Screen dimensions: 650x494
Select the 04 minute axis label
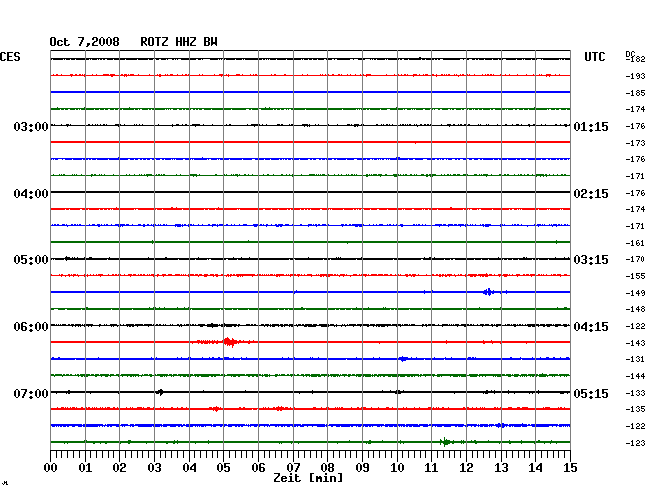pyautogui.click(x=189, y=468)
